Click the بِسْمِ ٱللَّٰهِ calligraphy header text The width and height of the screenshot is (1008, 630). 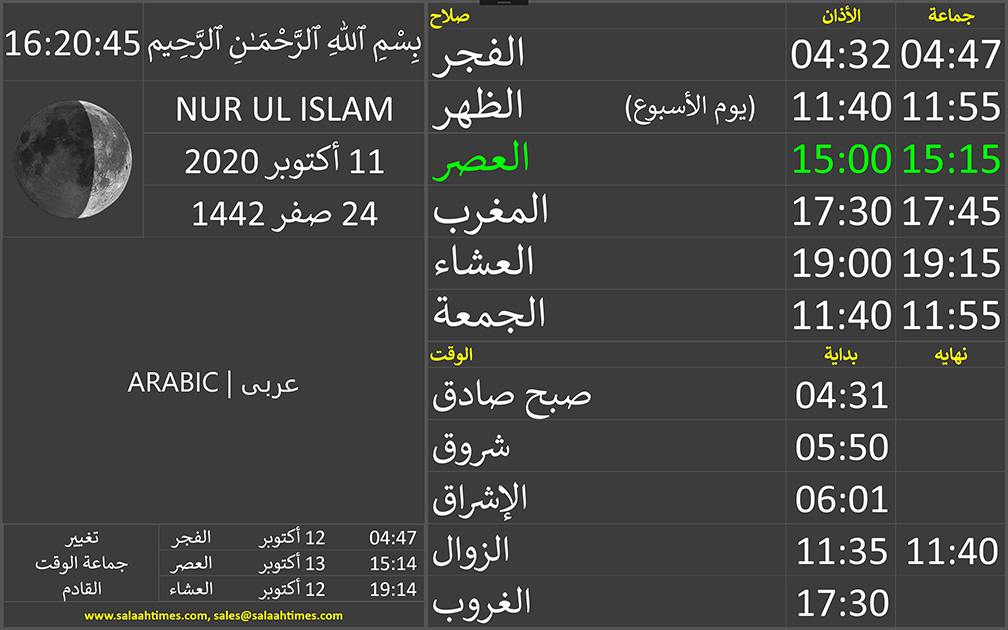pos(284,43)
